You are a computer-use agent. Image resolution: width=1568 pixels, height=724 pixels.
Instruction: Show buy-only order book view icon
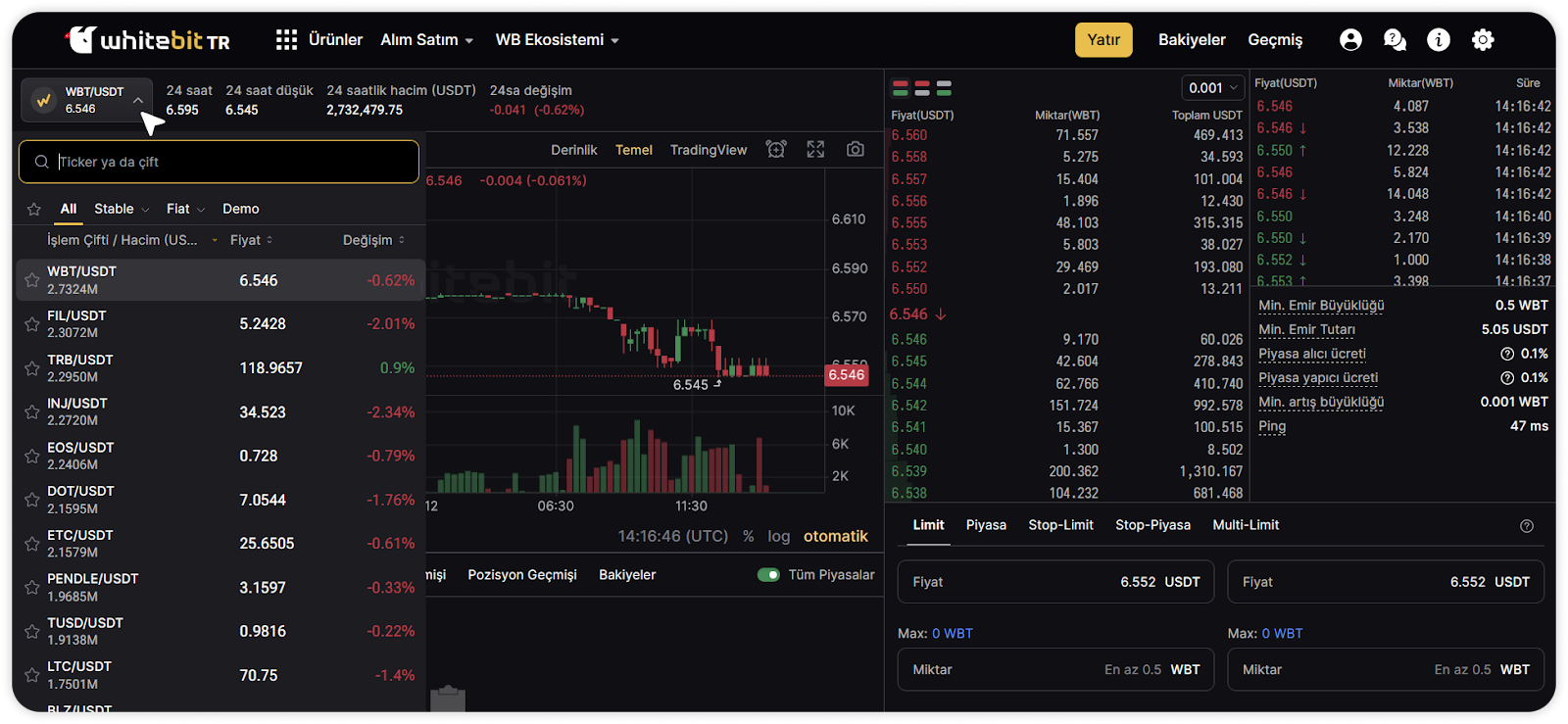coord(944,89)
